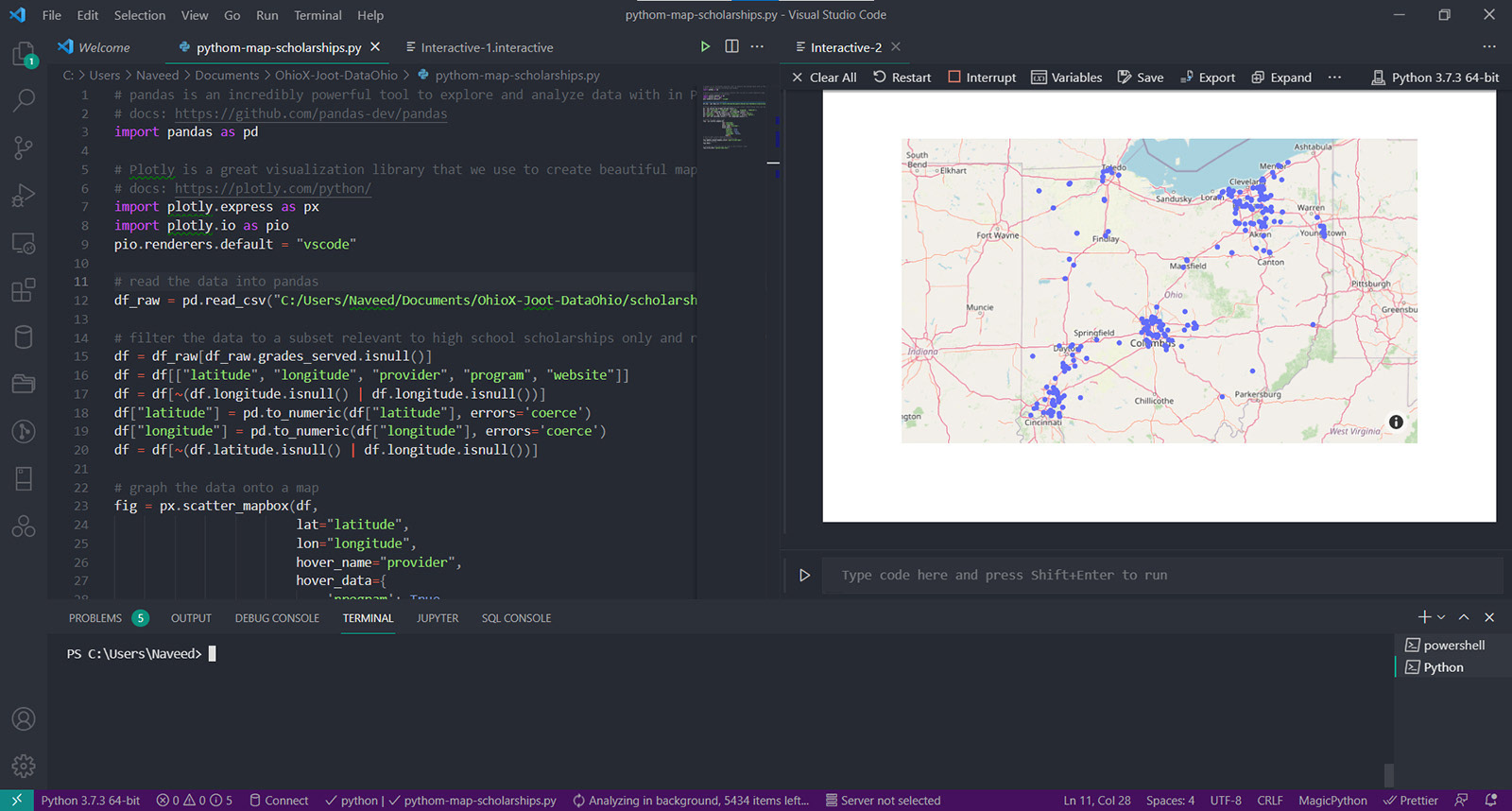The height and width of the screenshot is (811, 1512).
Task: Open the Terminal menu
Action: (x=318, y=15)
